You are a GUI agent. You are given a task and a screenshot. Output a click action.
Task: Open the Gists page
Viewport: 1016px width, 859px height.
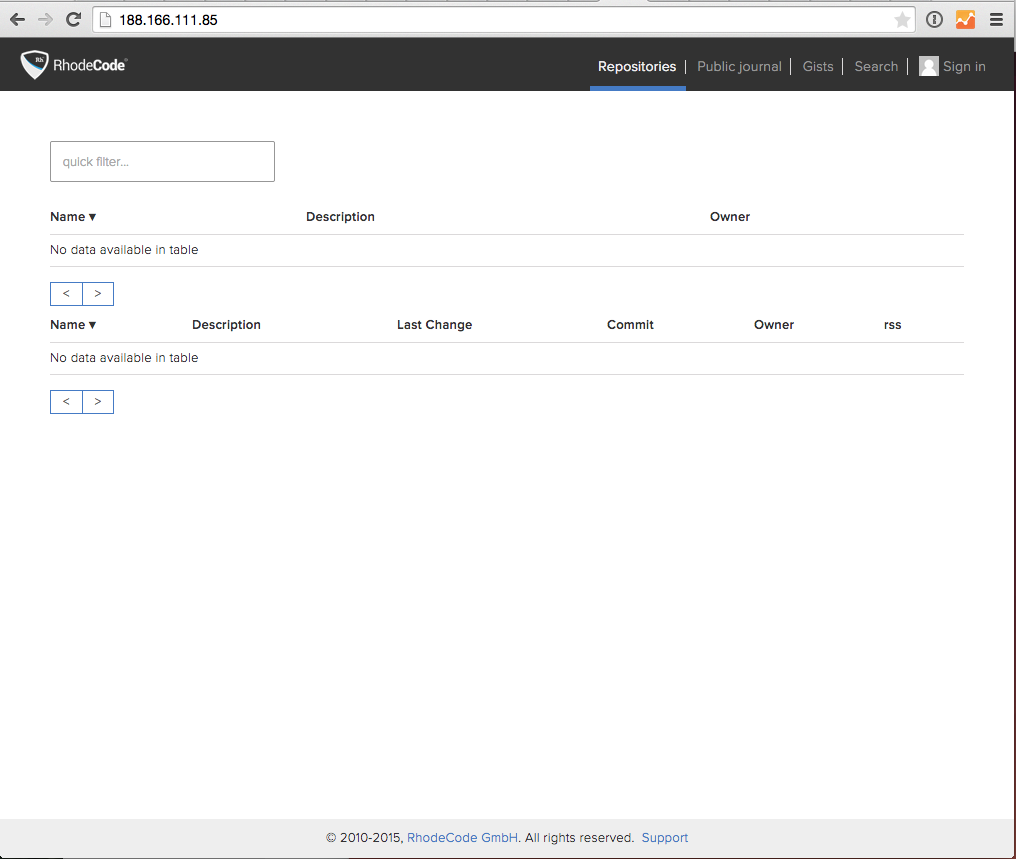point(817,66)
